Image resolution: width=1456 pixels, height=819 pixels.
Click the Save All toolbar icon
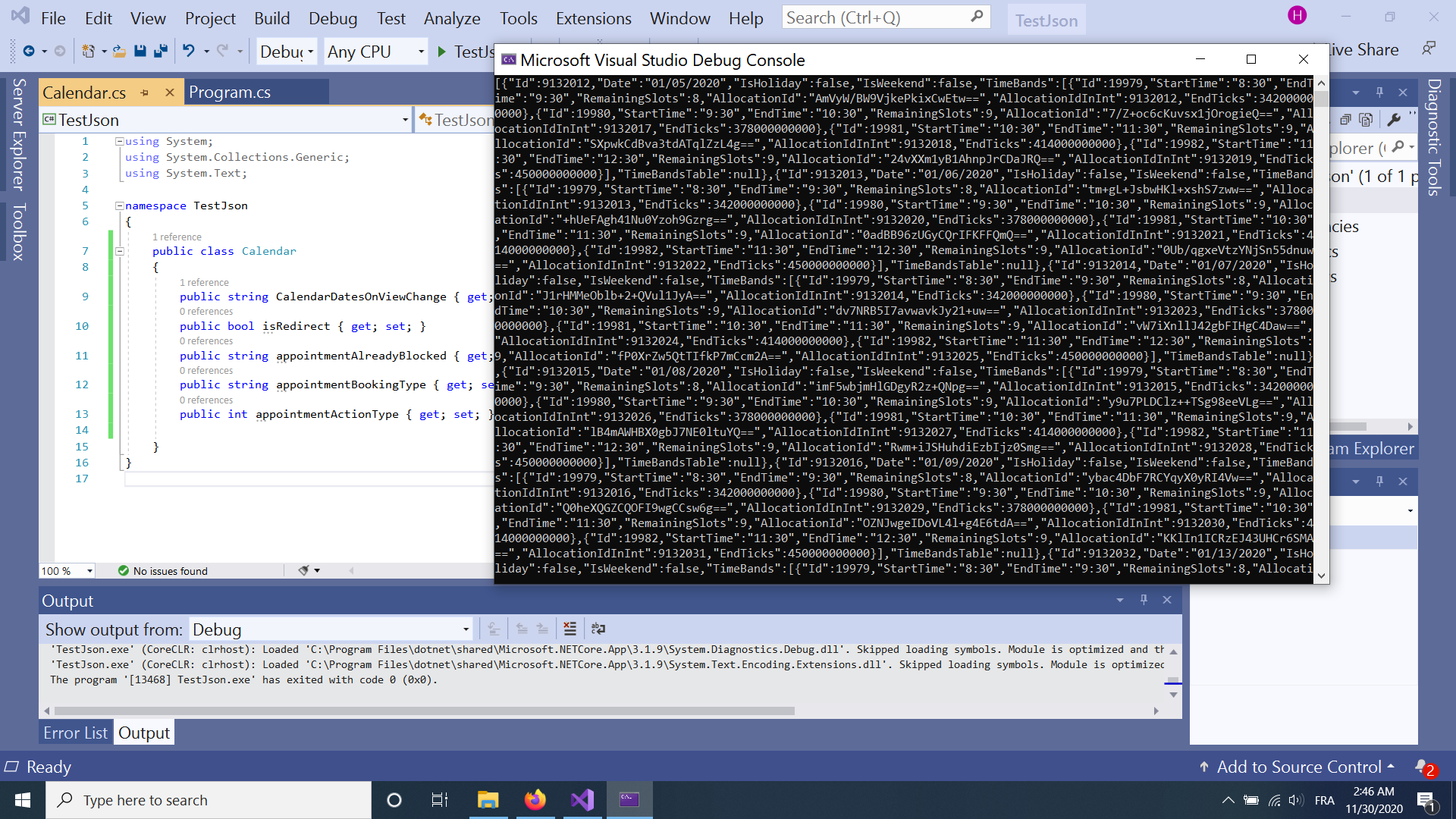click(x=161, y=51)
